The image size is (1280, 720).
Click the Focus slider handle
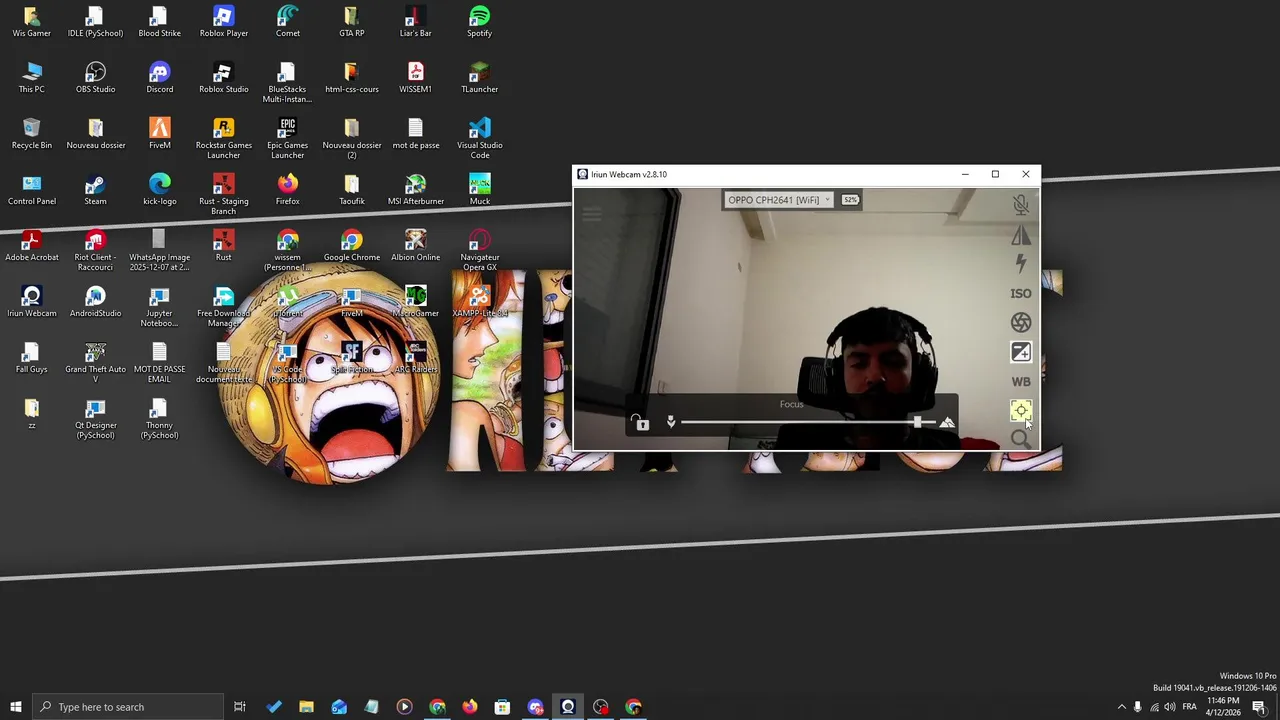917,422
